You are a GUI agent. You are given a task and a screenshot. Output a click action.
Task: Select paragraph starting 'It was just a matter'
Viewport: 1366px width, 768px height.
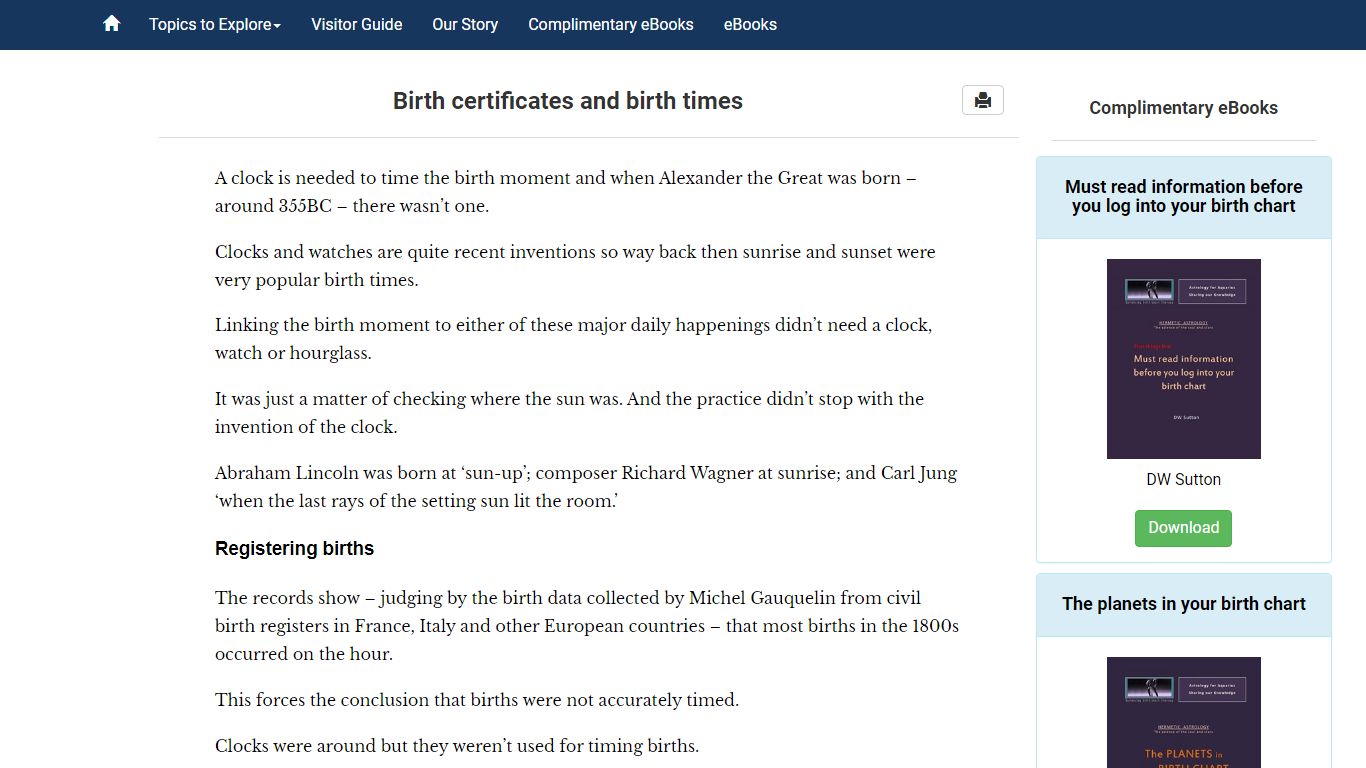(570, 413)
